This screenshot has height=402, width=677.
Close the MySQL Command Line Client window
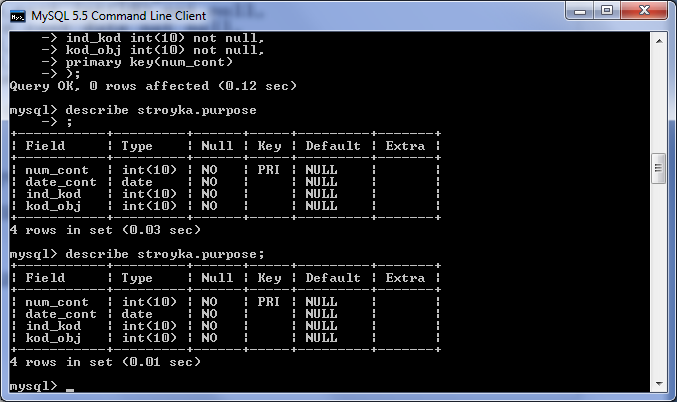tap(644, 11)
